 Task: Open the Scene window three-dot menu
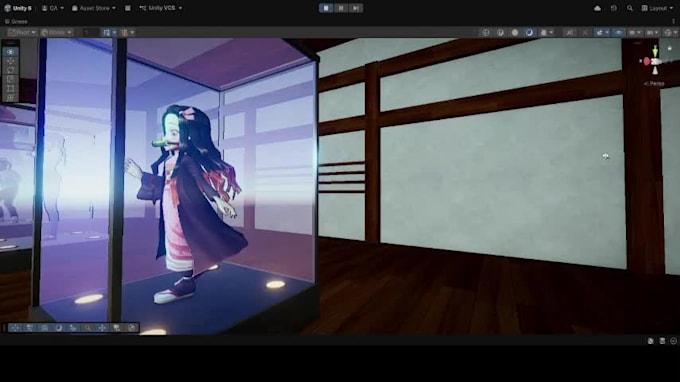click(673, 21)
